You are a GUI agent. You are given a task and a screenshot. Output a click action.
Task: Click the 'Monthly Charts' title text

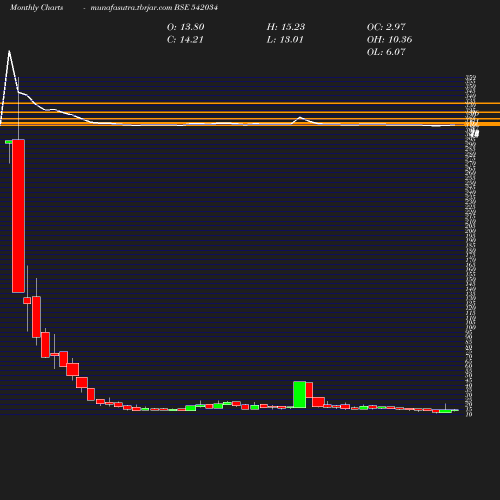(37, 8)
